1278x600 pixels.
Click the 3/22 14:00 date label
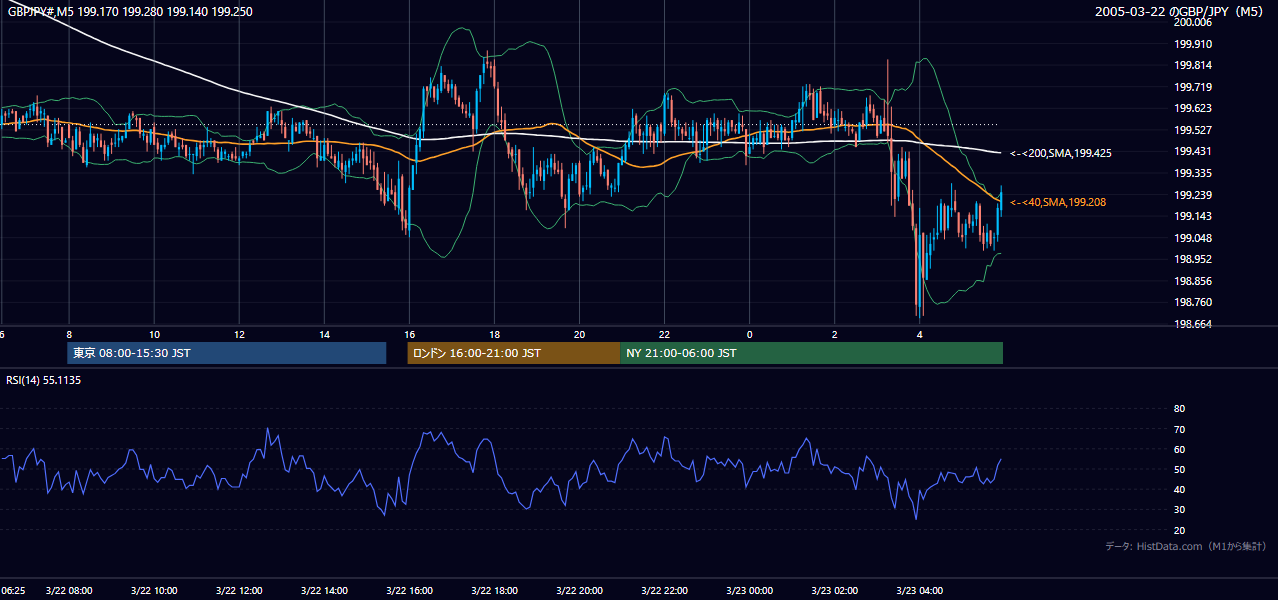point(324,590)
